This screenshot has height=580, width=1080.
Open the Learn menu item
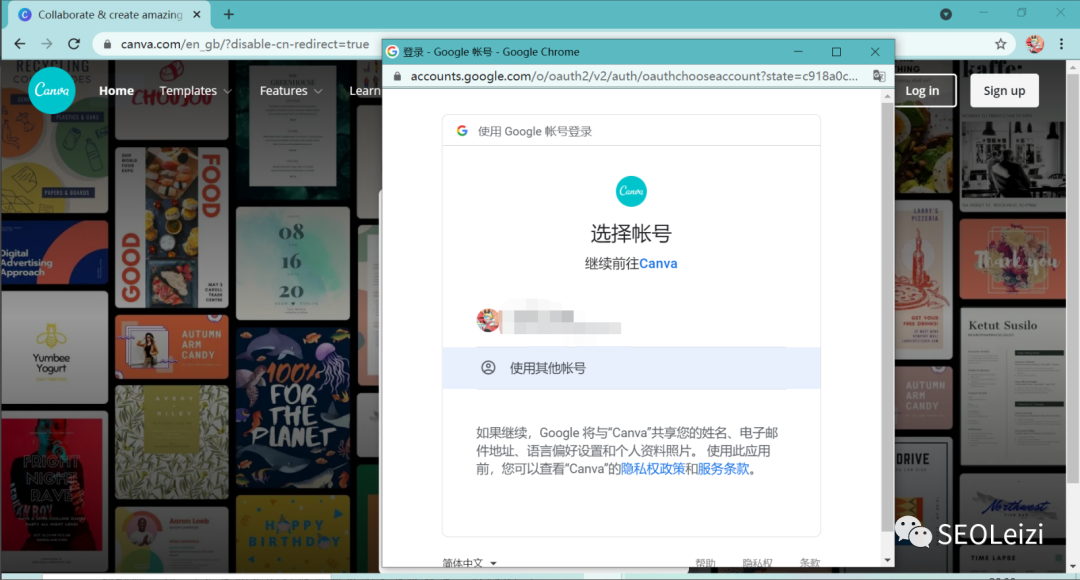click(364, 90)
